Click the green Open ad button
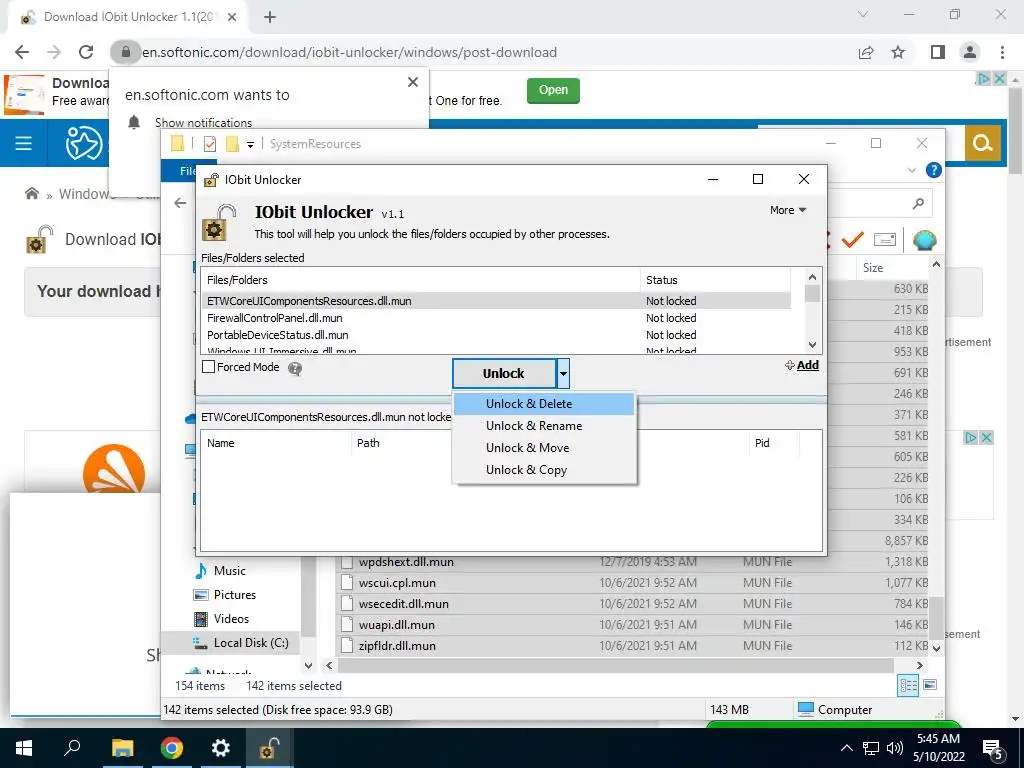 (x=553, y=90)
